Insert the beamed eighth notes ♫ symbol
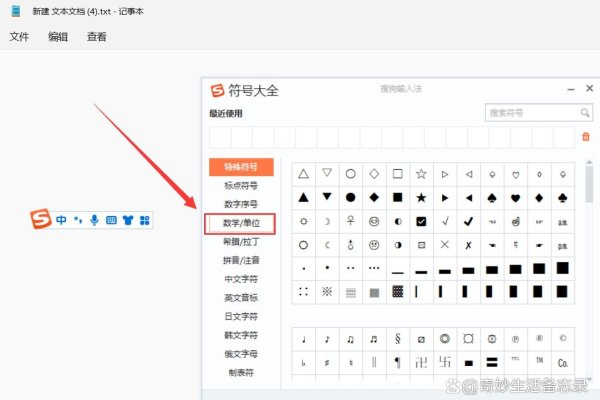This screenshot has height=400, width=600. coord(351,339)
